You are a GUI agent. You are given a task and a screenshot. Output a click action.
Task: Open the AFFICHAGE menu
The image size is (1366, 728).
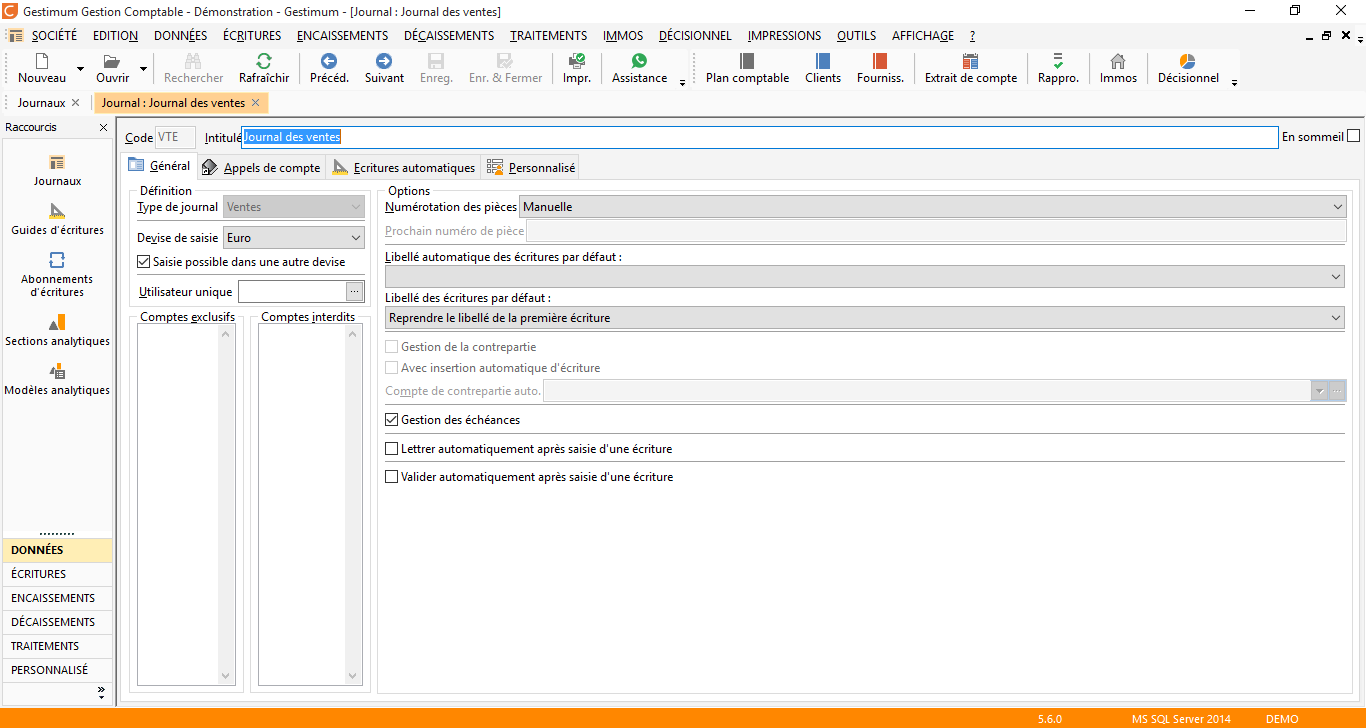click(x=923, y=36)
